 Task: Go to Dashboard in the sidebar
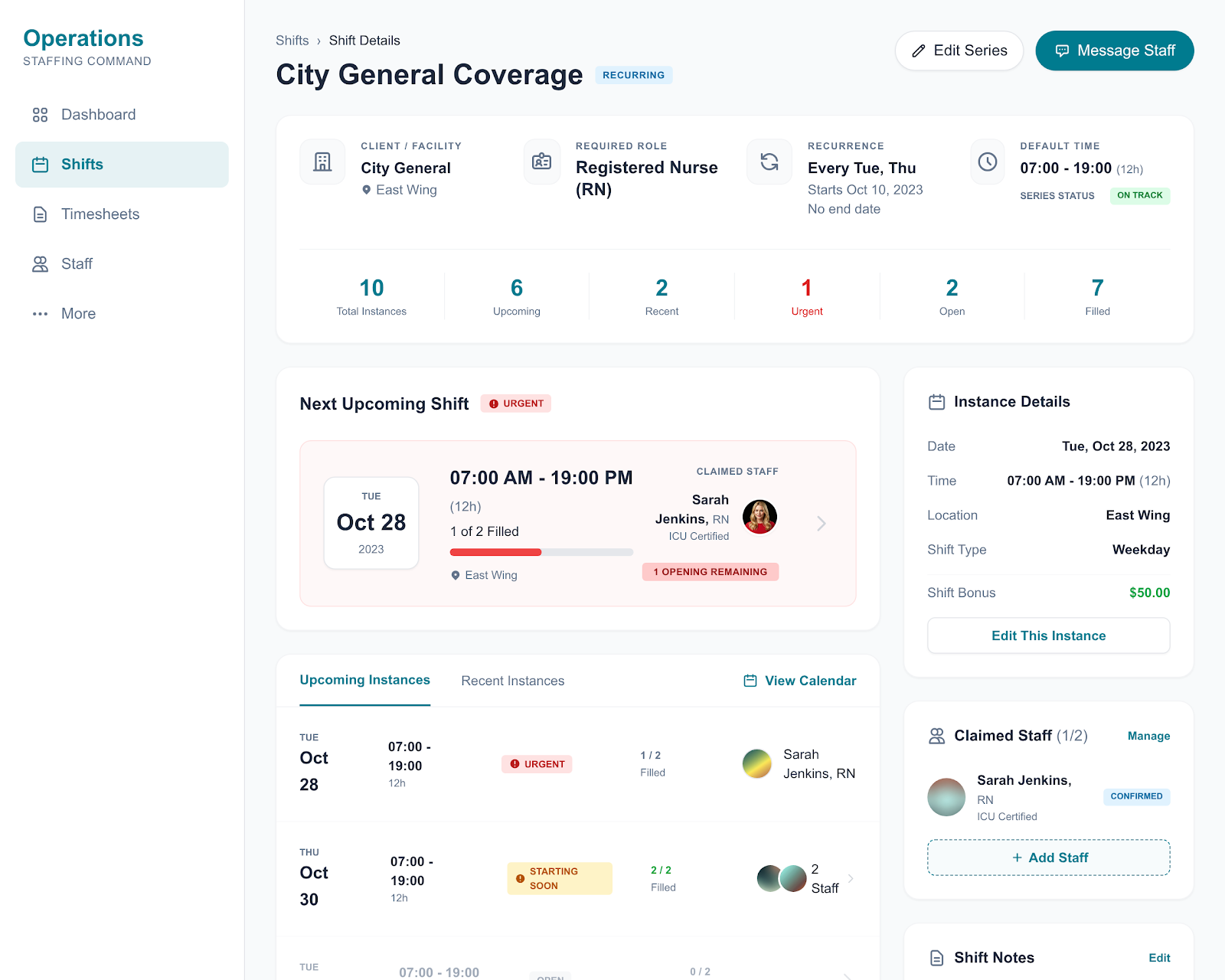pos(122,115)
